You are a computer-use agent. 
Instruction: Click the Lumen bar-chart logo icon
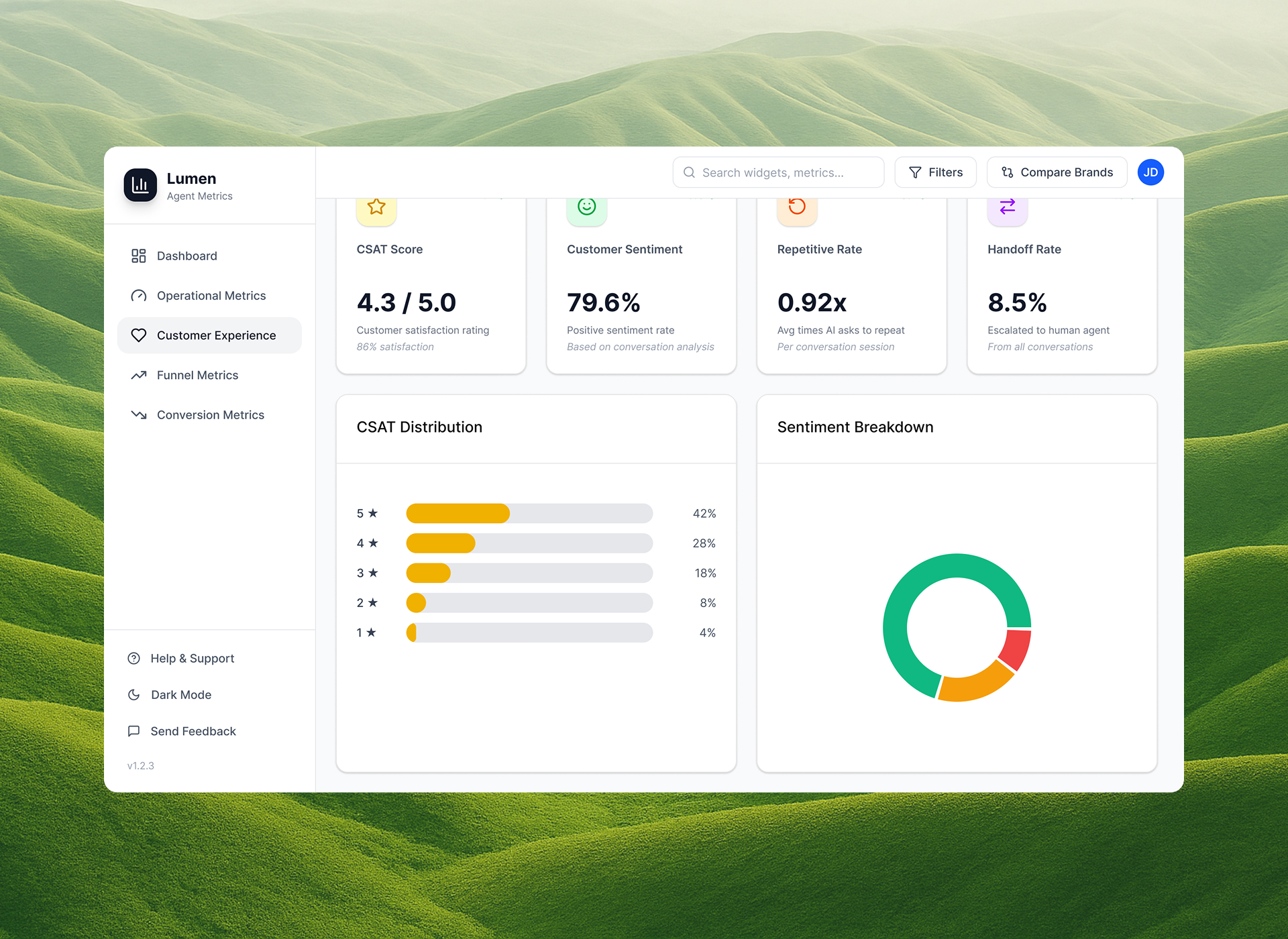[140, 185]
